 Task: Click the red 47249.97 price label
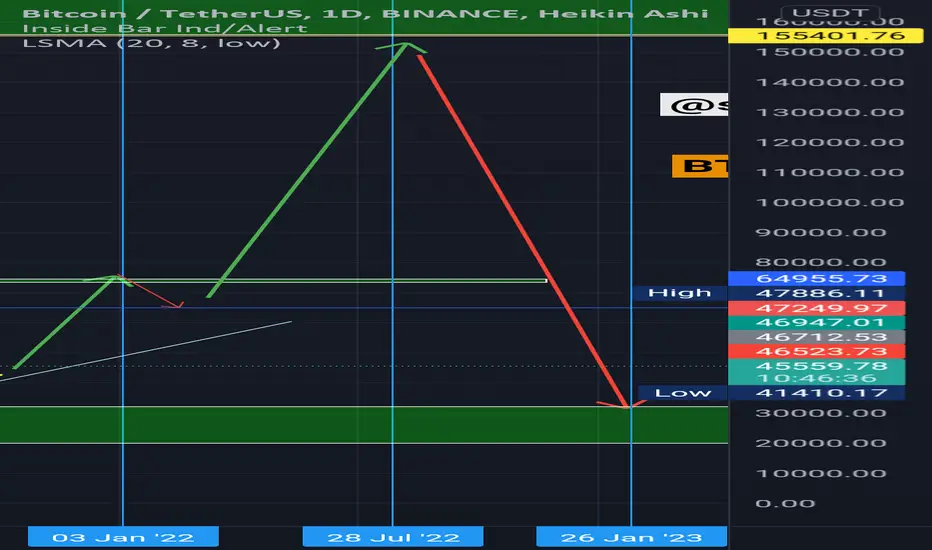pyautogui.click(x=817, y=308)
